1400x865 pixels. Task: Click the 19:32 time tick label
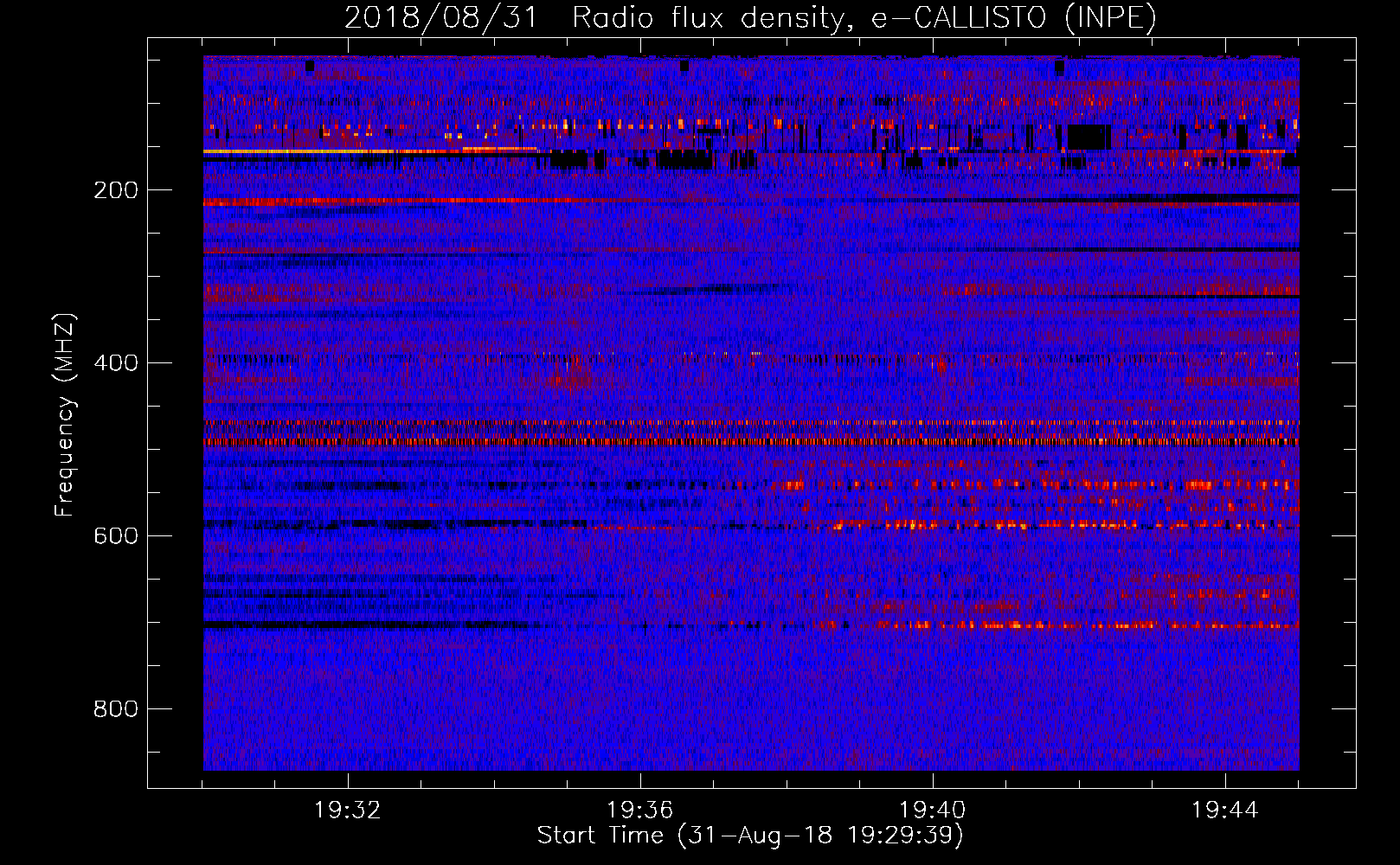(x=347, y=811)
